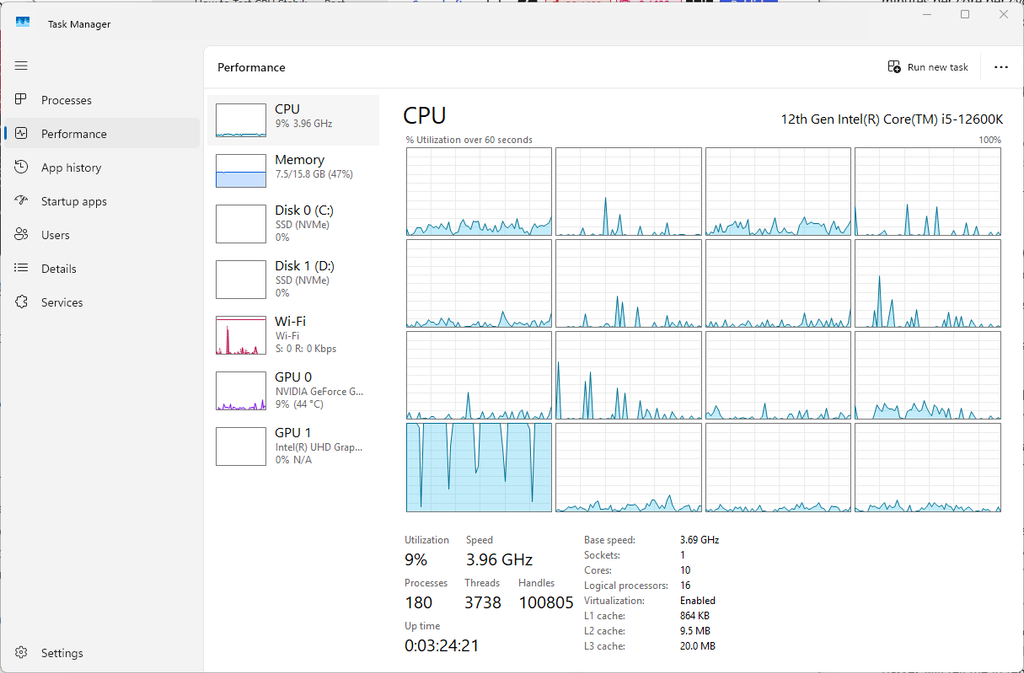Select the Memory mini graph thumbnail
The height and width of the screenshot is (673, 1024).
(x=241, y=171)
